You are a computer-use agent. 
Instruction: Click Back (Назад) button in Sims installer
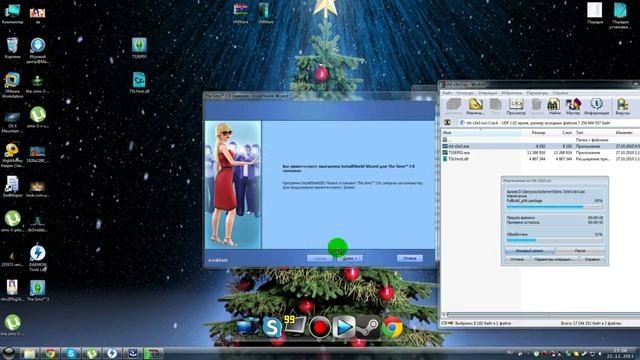tap(320, 258)
